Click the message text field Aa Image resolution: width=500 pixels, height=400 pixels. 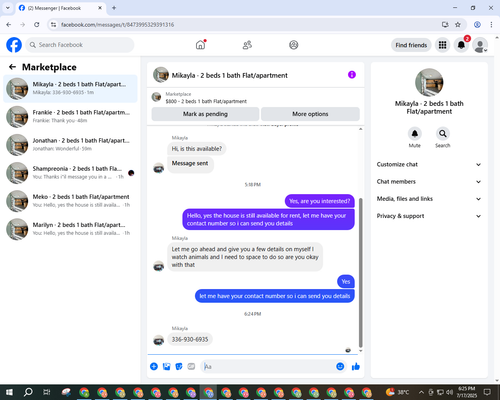tap(268, 367)
